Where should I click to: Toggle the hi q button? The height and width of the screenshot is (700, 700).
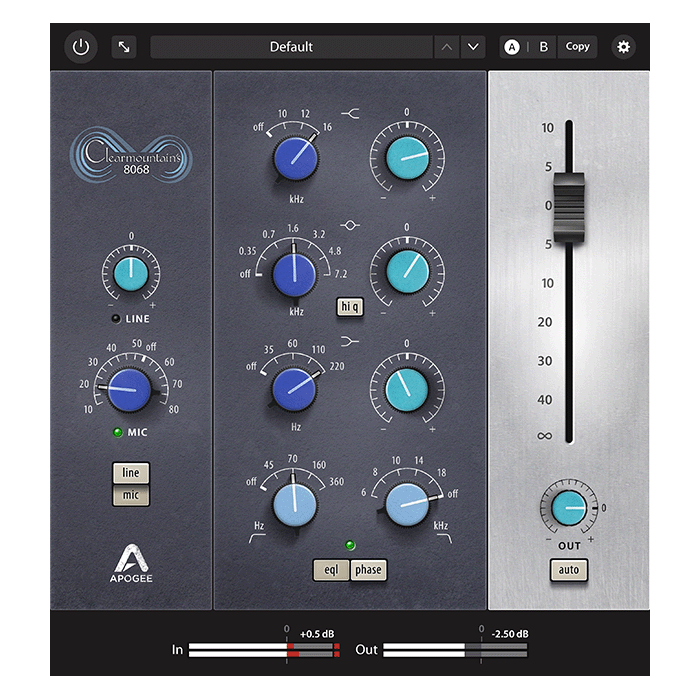pyautogui.click(x=350, y=308)
